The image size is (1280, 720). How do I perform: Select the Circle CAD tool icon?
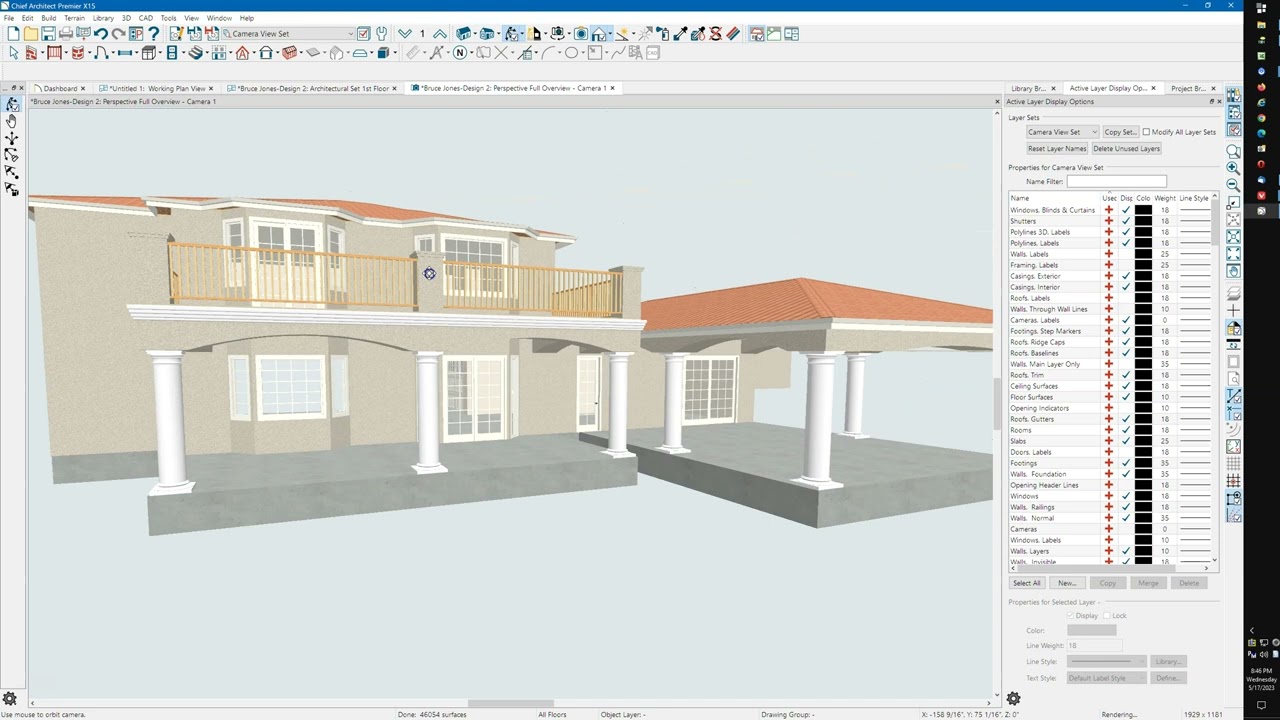(572, 53)
